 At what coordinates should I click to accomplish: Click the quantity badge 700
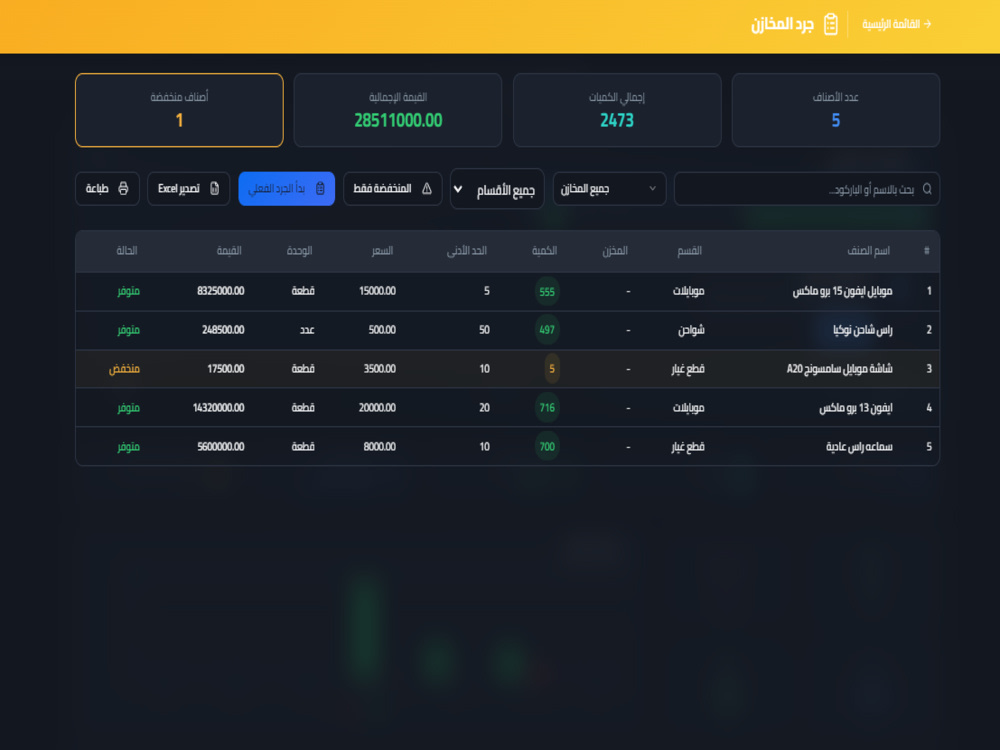(x=547, y=447)
